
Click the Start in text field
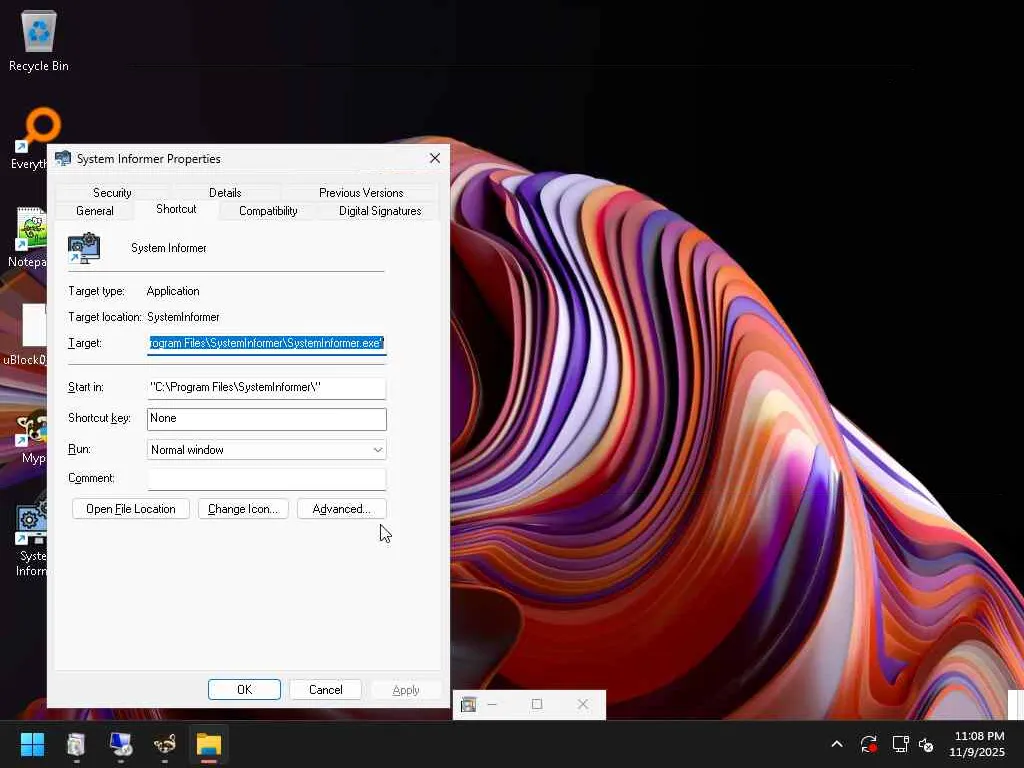pyautogui.click(x=266, y=387)
